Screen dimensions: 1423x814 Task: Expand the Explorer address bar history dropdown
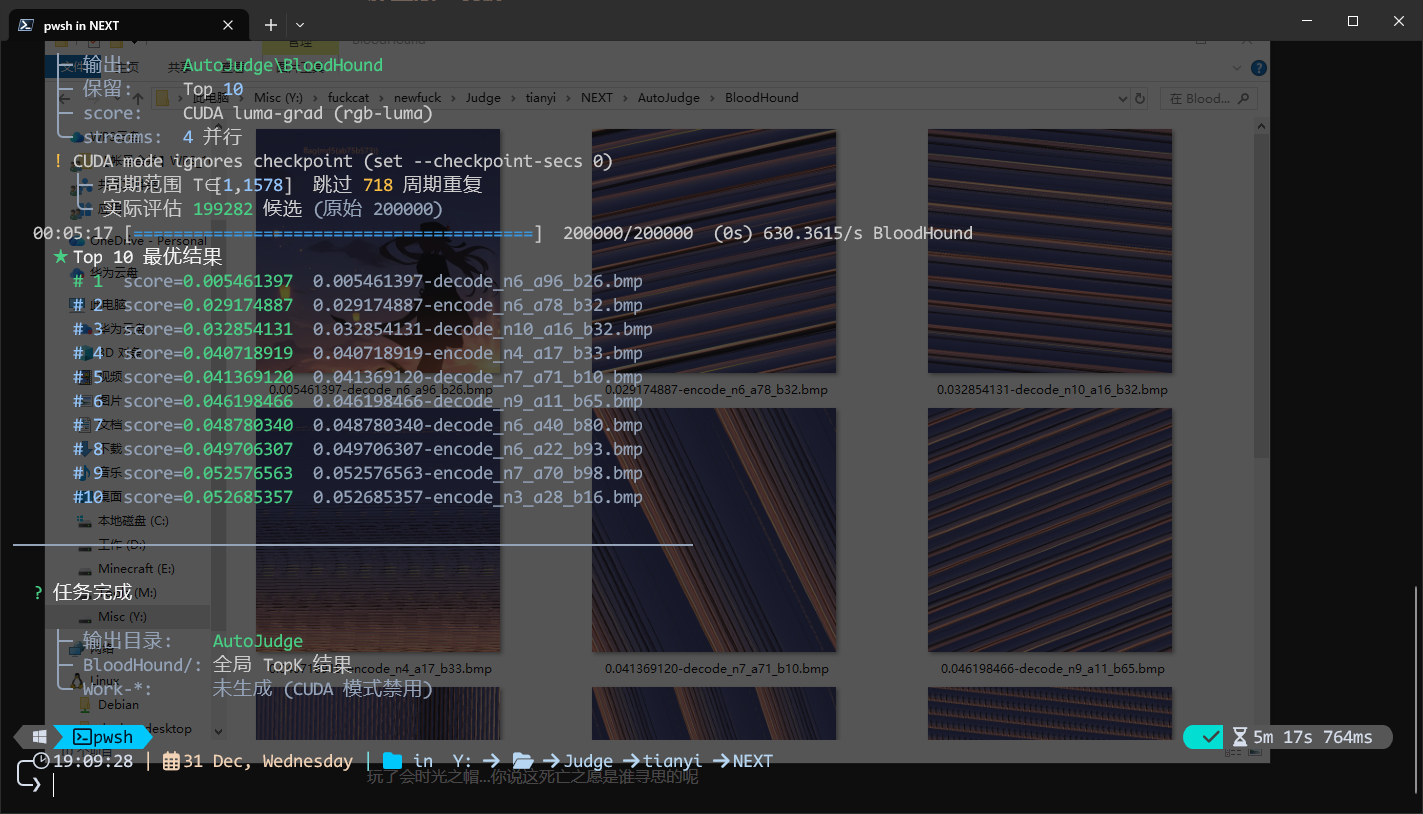click(x=1123, y=98)
